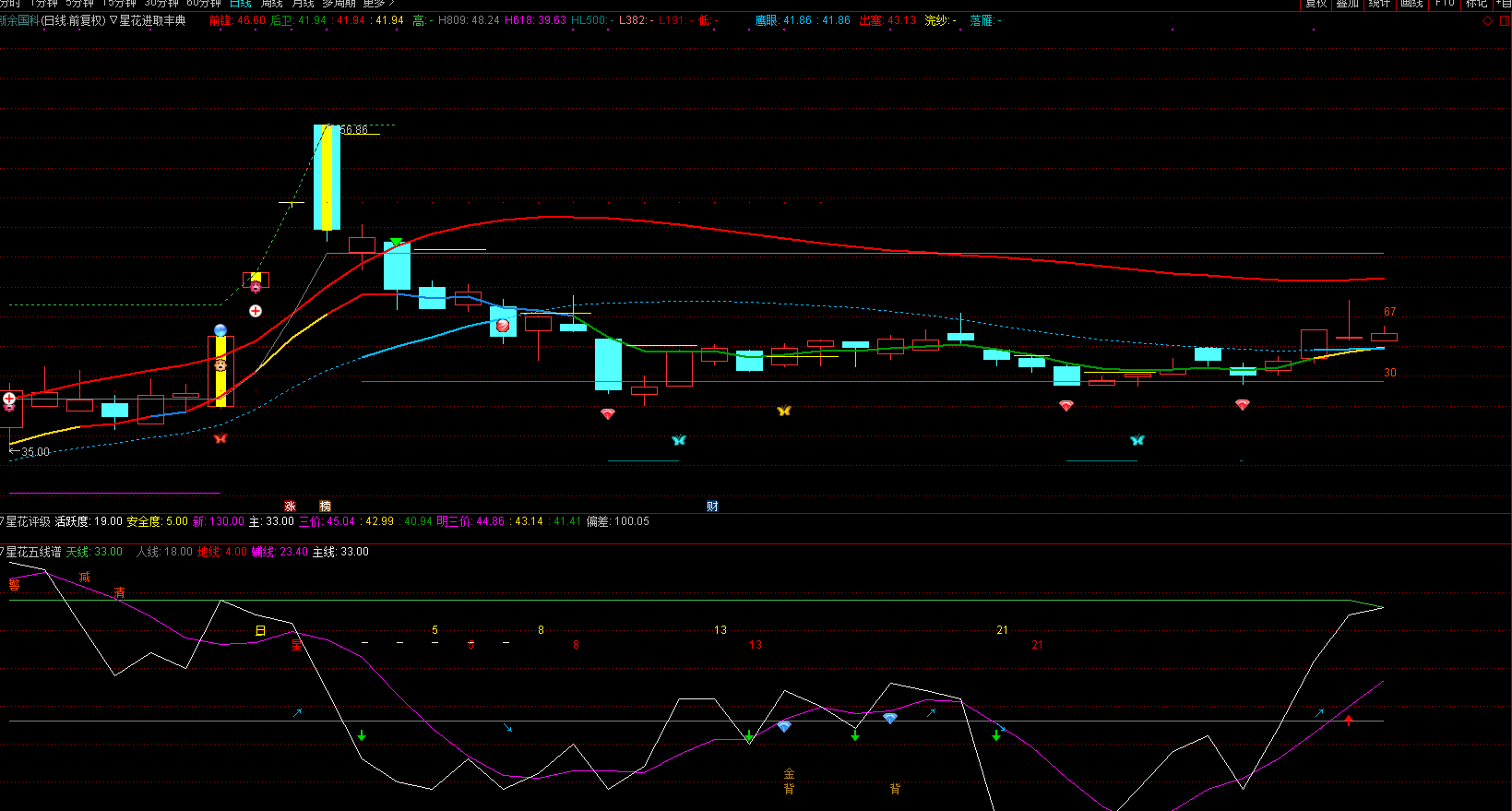Screen dimensions: 1512x811
Task: Click the orange 清 label in the 五线谱 panel
Action: tap(120, 592)
